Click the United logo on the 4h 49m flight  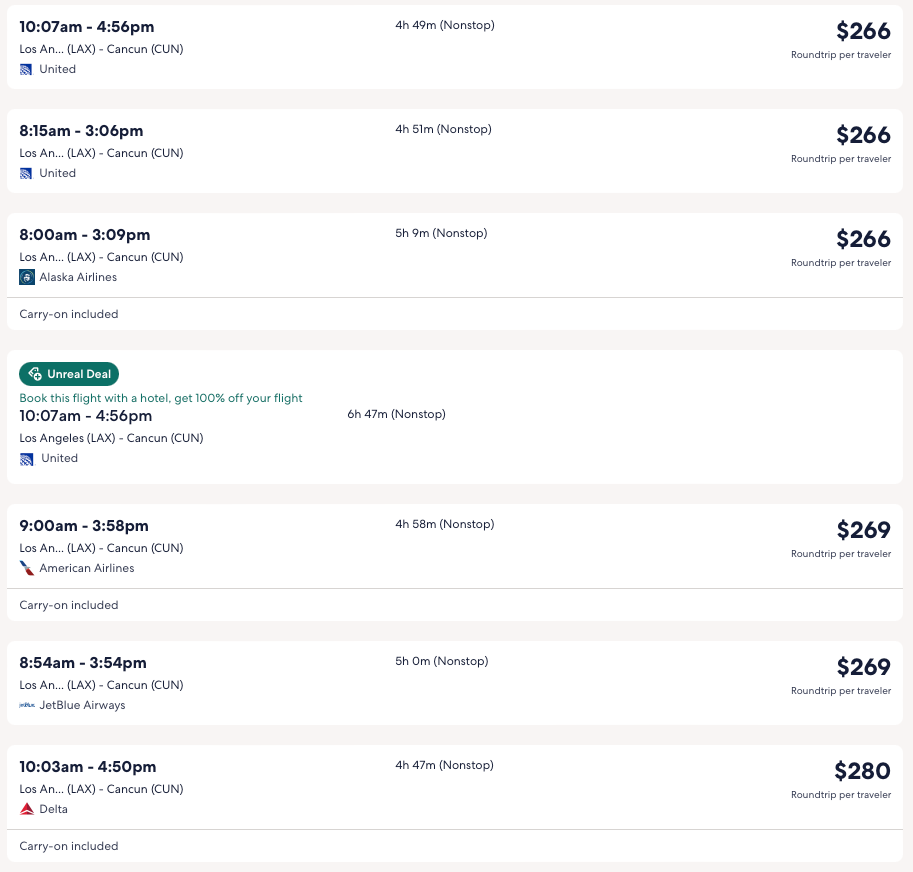26,69
